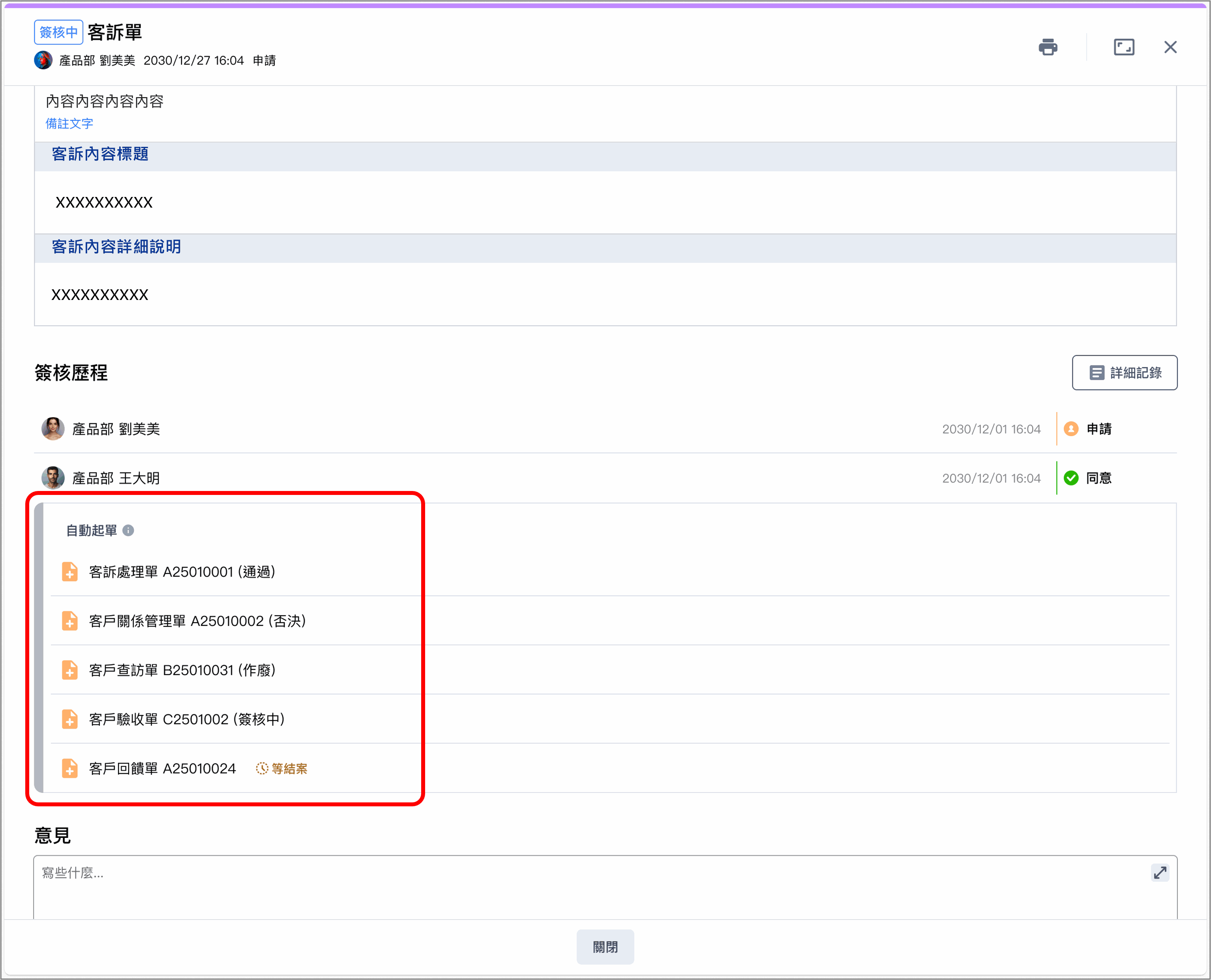Open 客戶關係管理單 A25010002 (否決)
Image resolution: width=1211 pixels, height=980 pixels.
[197, 621]
